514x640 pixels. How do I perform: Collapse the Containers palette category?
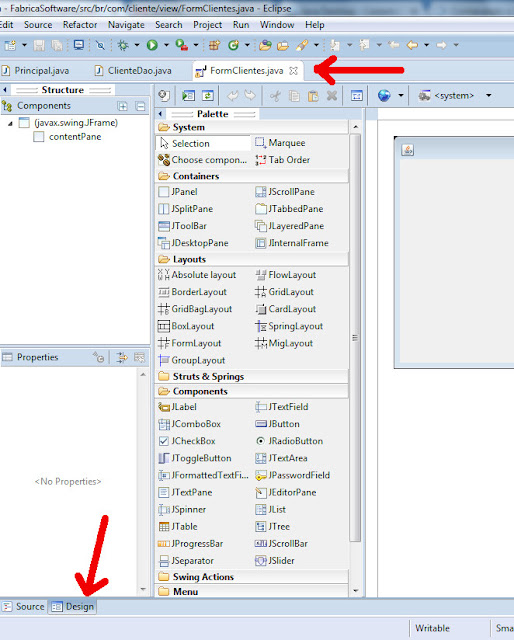click(x=252, y=176)
